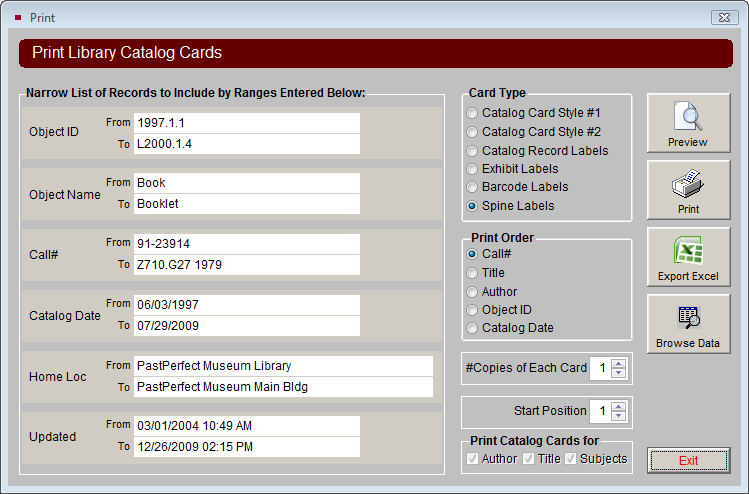Click Object ID From field 1997.1.1
The width and height of the screenshot is (749, 494).
click(x=247, y=123)
